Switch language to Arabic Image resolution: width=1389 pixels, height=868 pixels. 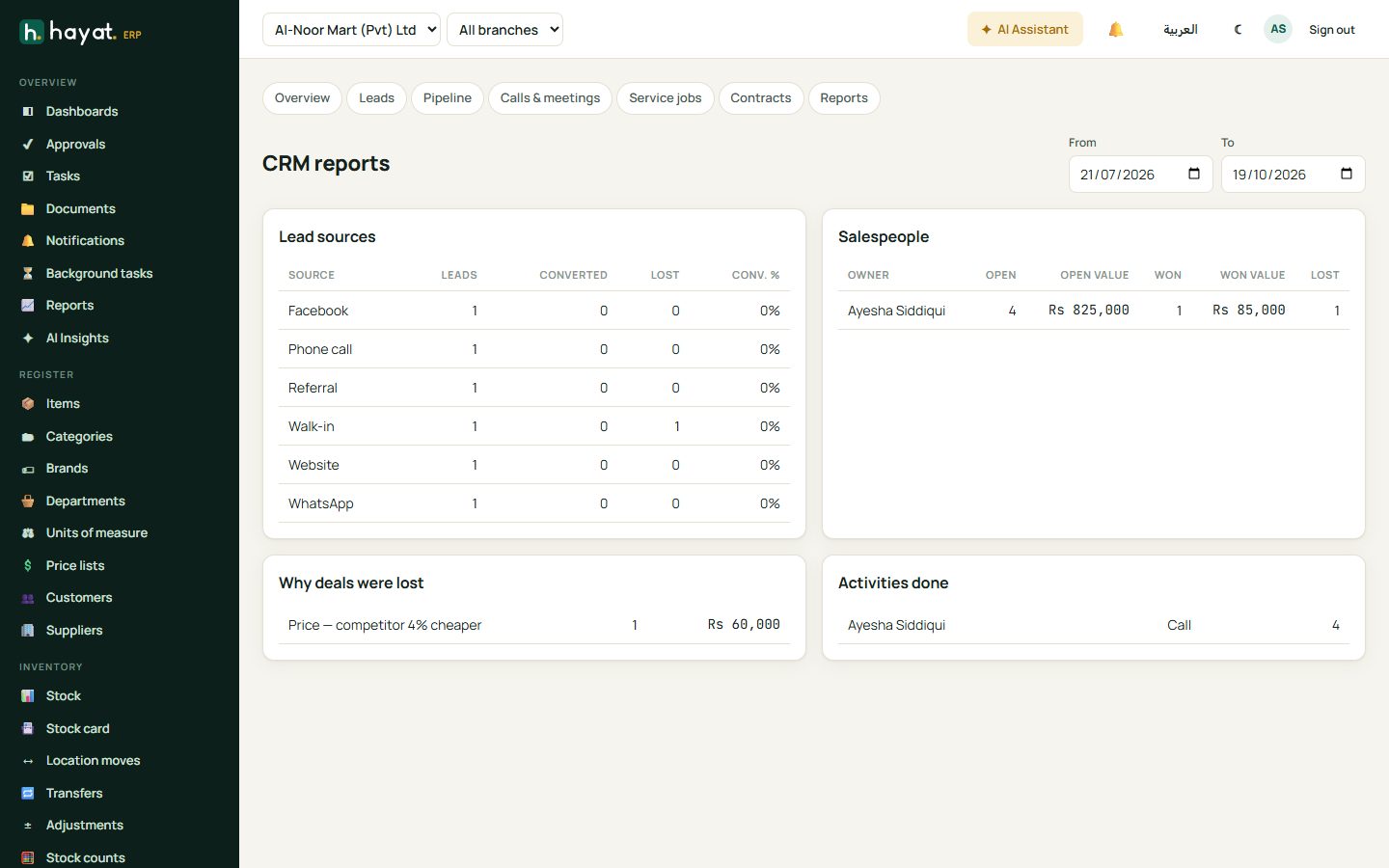tap(1181, 30)
